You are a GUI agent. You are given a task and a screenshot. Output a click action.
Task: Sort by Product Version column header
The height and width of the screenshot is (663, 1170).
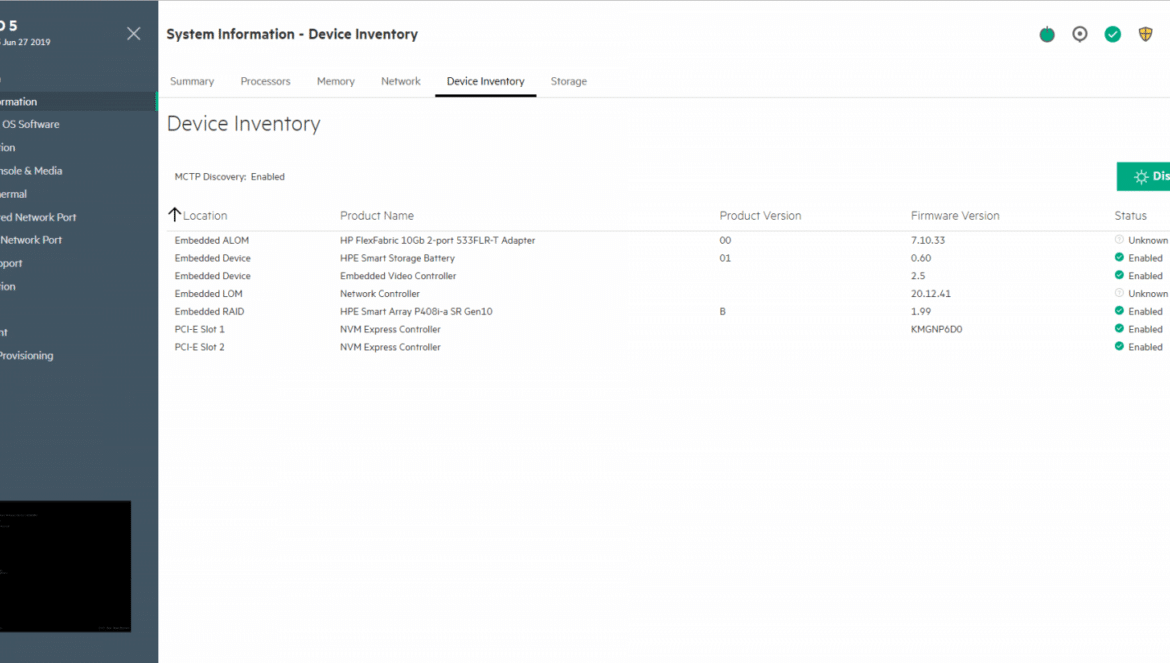point(760,216)
